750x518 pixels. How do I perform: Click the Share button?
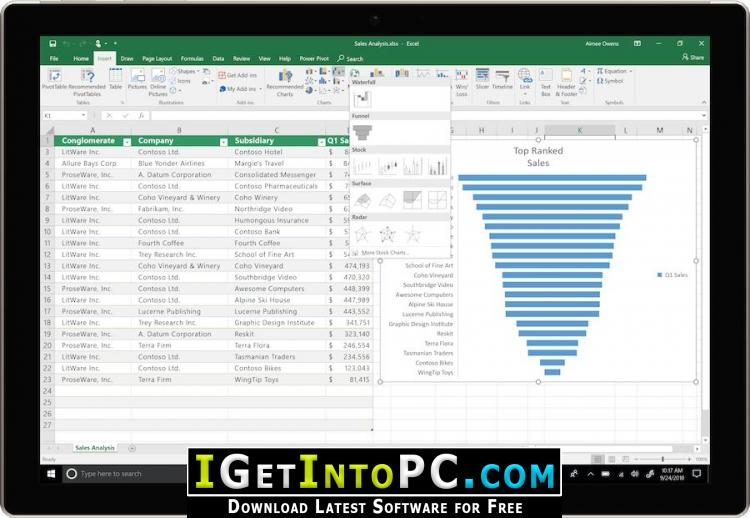(x=693, y=57)
